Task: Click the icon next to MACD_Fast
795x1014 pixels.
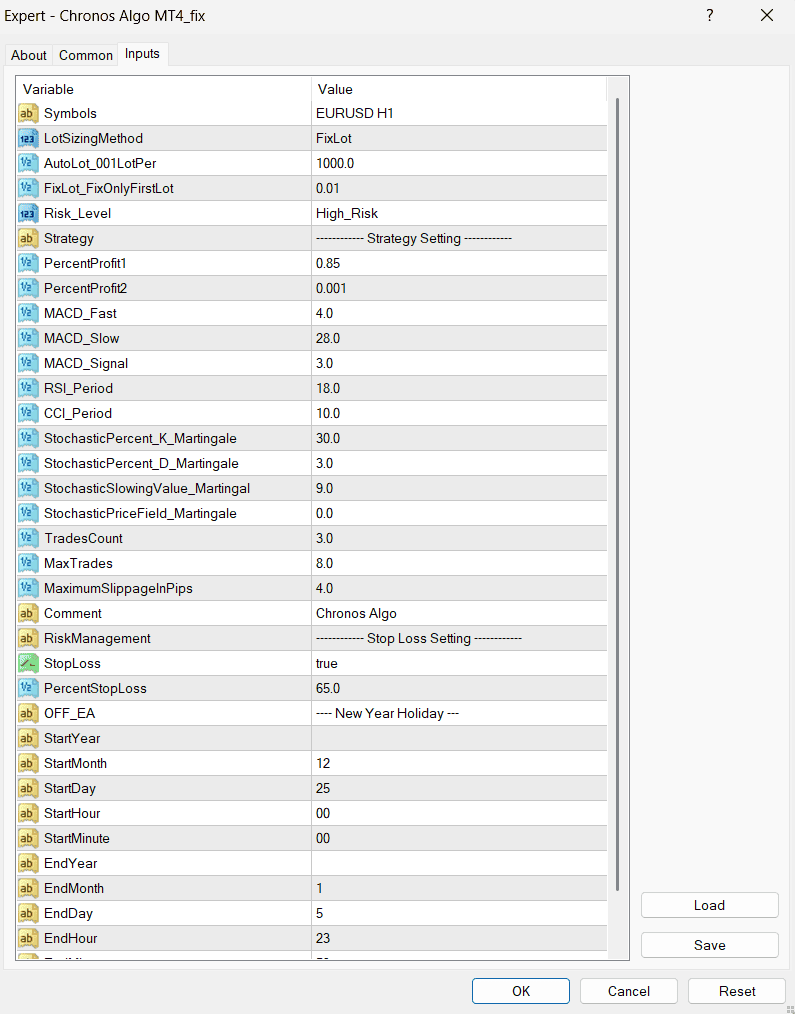Action: (28, 313)
